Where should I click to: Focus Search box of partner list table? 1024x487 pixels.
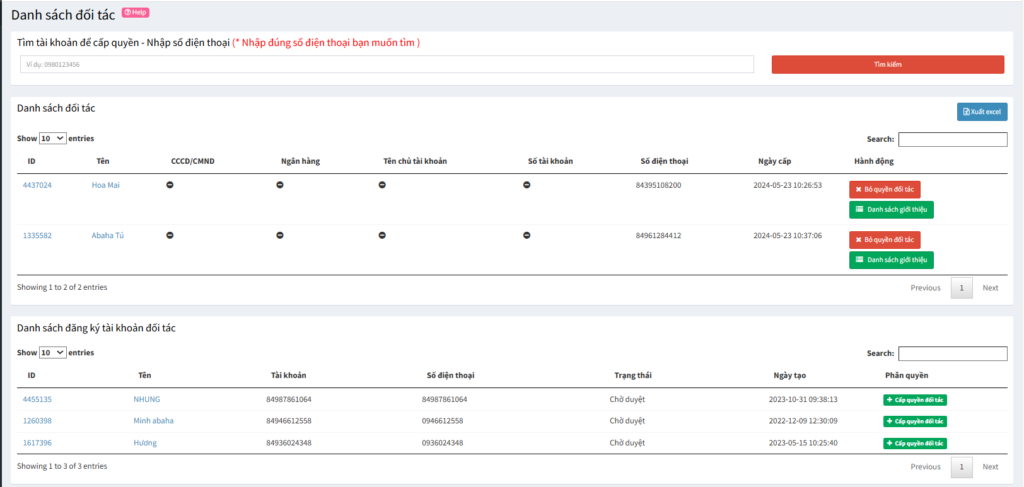(952, 140)
